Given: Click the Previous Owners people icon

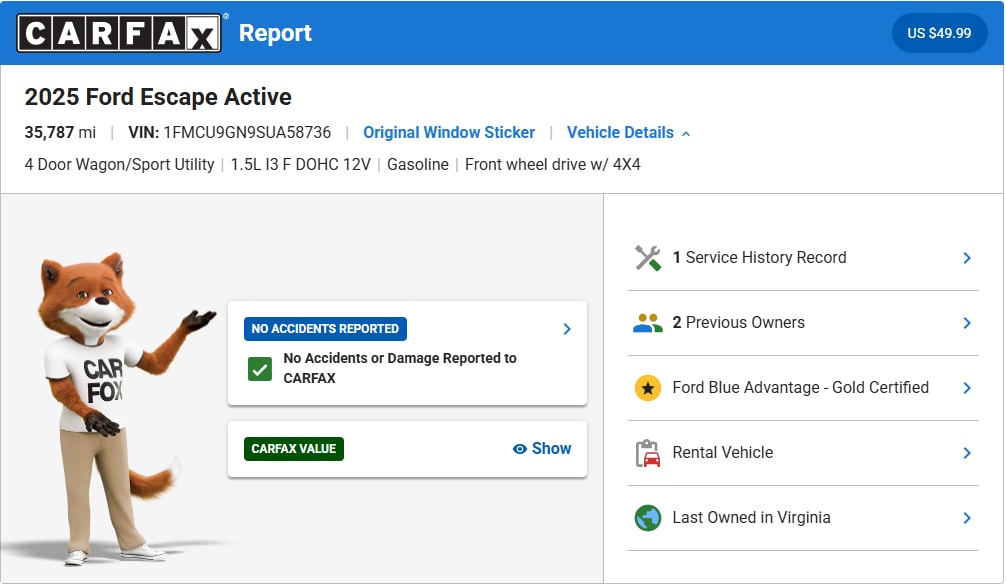Looking at the screenshot, I should 648,323.
